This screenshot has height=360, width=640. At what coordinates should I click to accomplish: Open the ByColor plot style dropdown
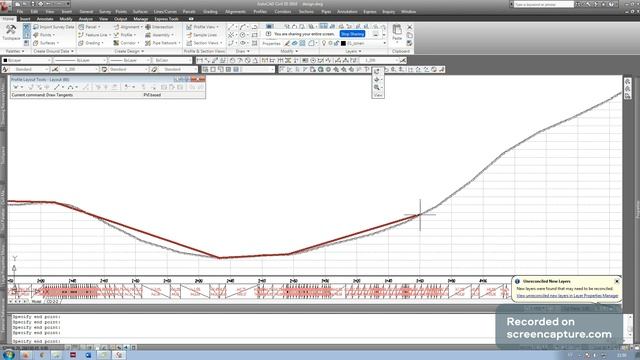coord(171,60)
